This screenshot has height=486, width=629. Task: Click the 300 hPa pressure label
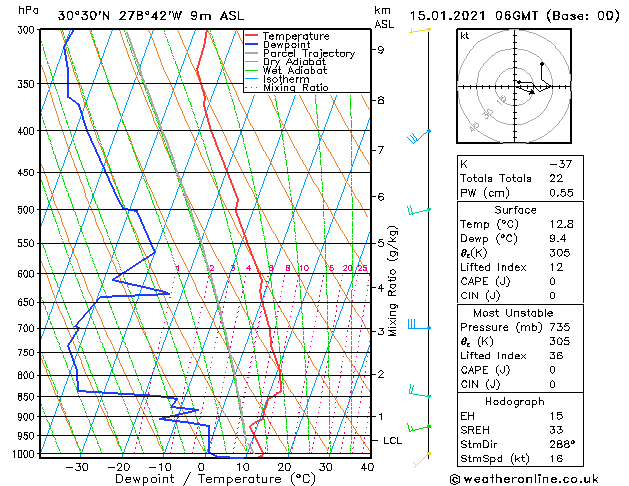(x=28, y=30)
